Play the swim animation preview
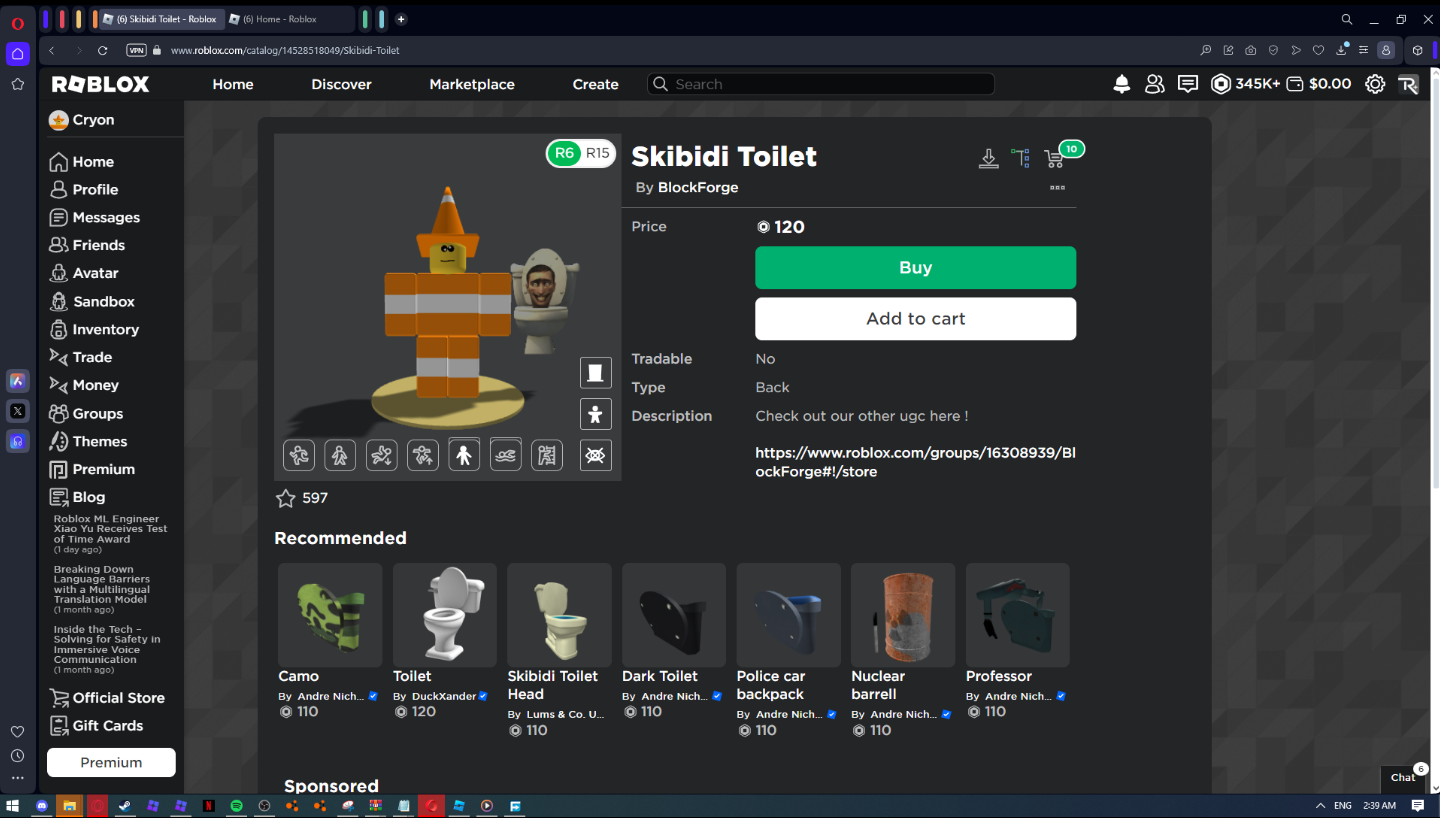Viewport: 1440px width, 818px height. (506, 455)
